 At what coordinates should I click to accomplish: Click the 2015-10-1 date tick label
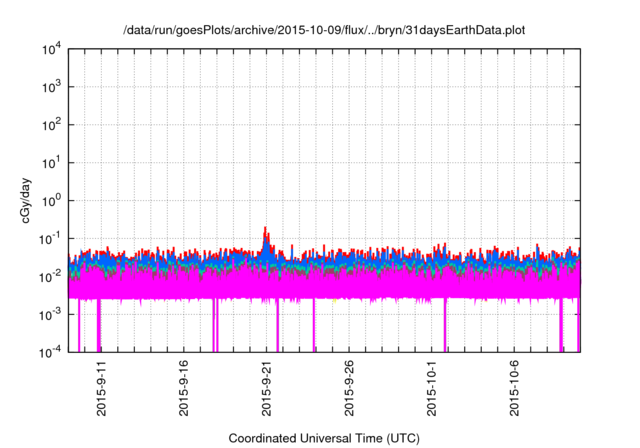coord(432,388)
